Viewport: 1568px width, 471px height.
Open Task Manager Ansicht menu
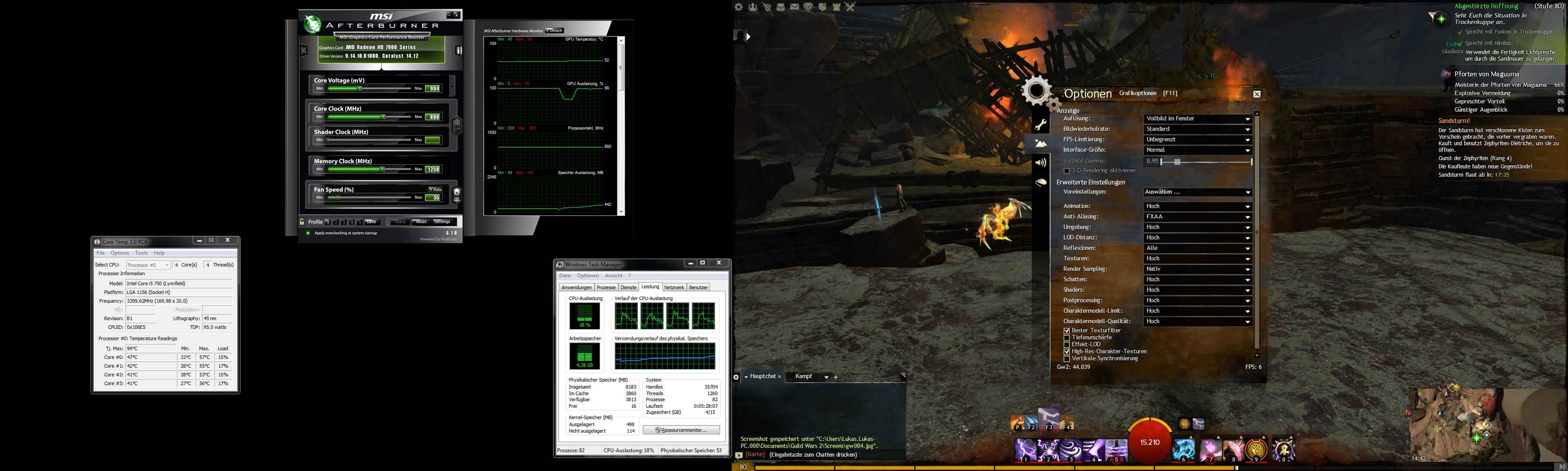coord(613,276)
